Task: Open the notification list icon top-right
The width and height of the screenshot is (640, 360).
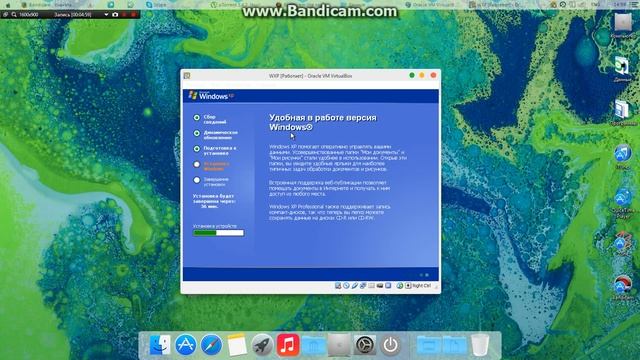Action: pos(633,4)
